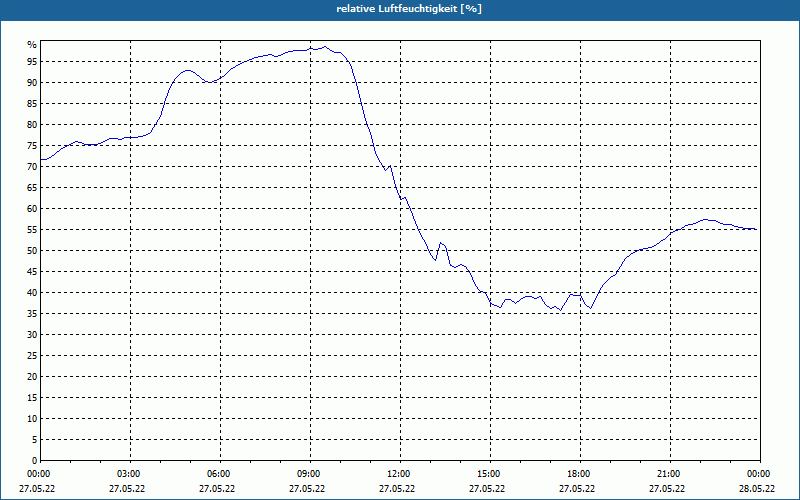Select the '75' y-axis label

pos(32,145)
